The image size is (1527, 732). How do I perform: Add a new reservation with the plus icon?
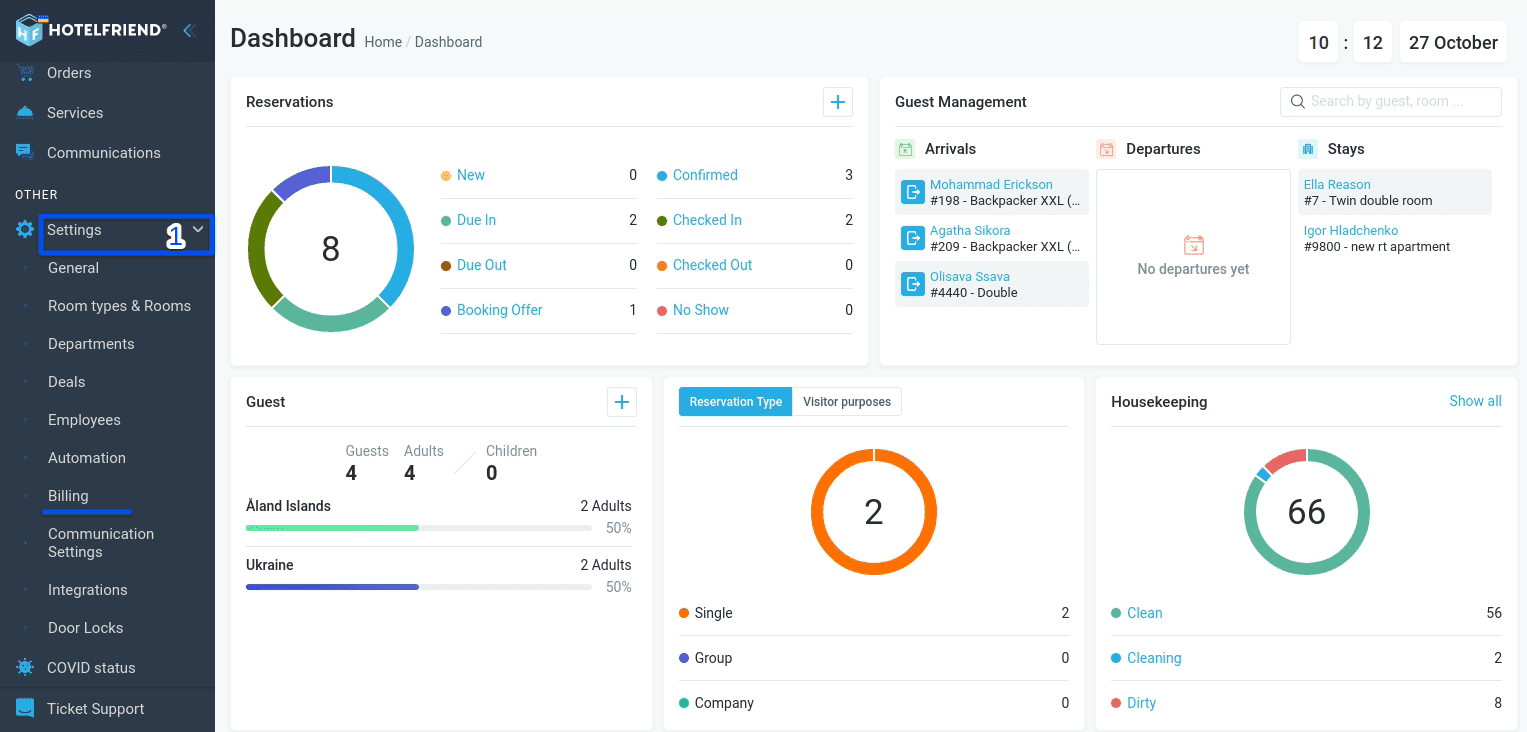coord(838,102)
